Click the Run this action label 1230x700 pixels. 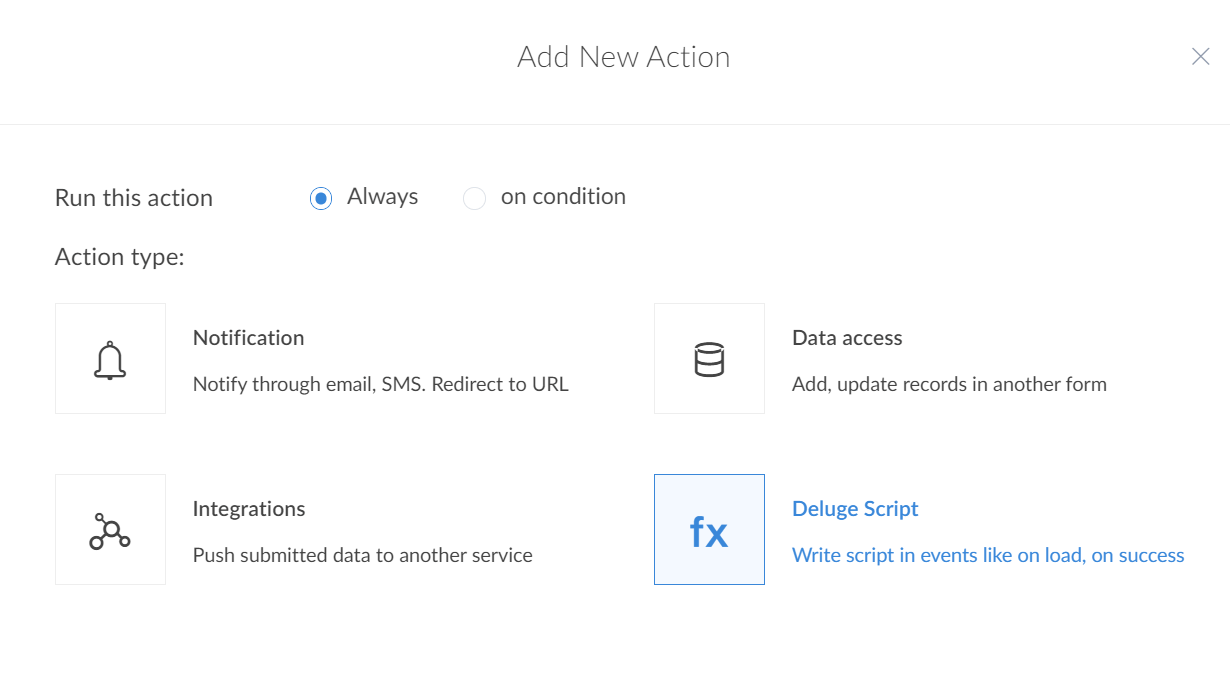click(133, 198)
